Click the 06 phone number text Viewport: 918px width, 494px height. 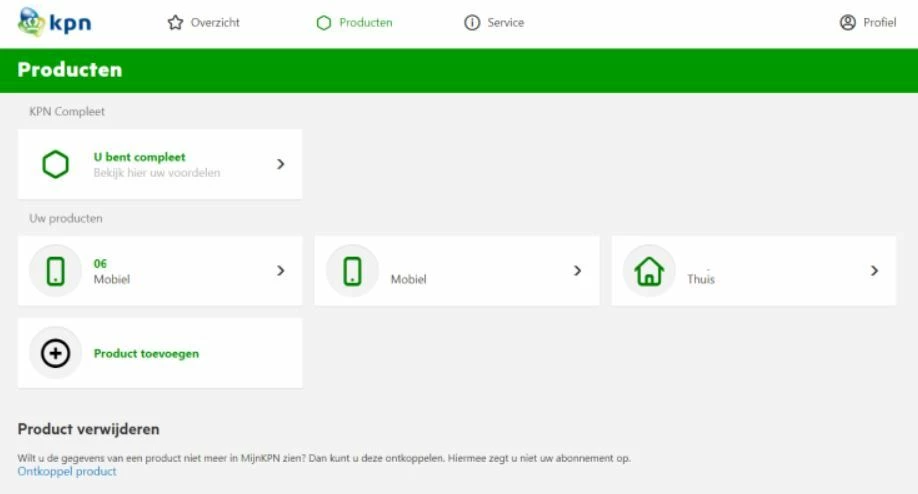[100, 263]
